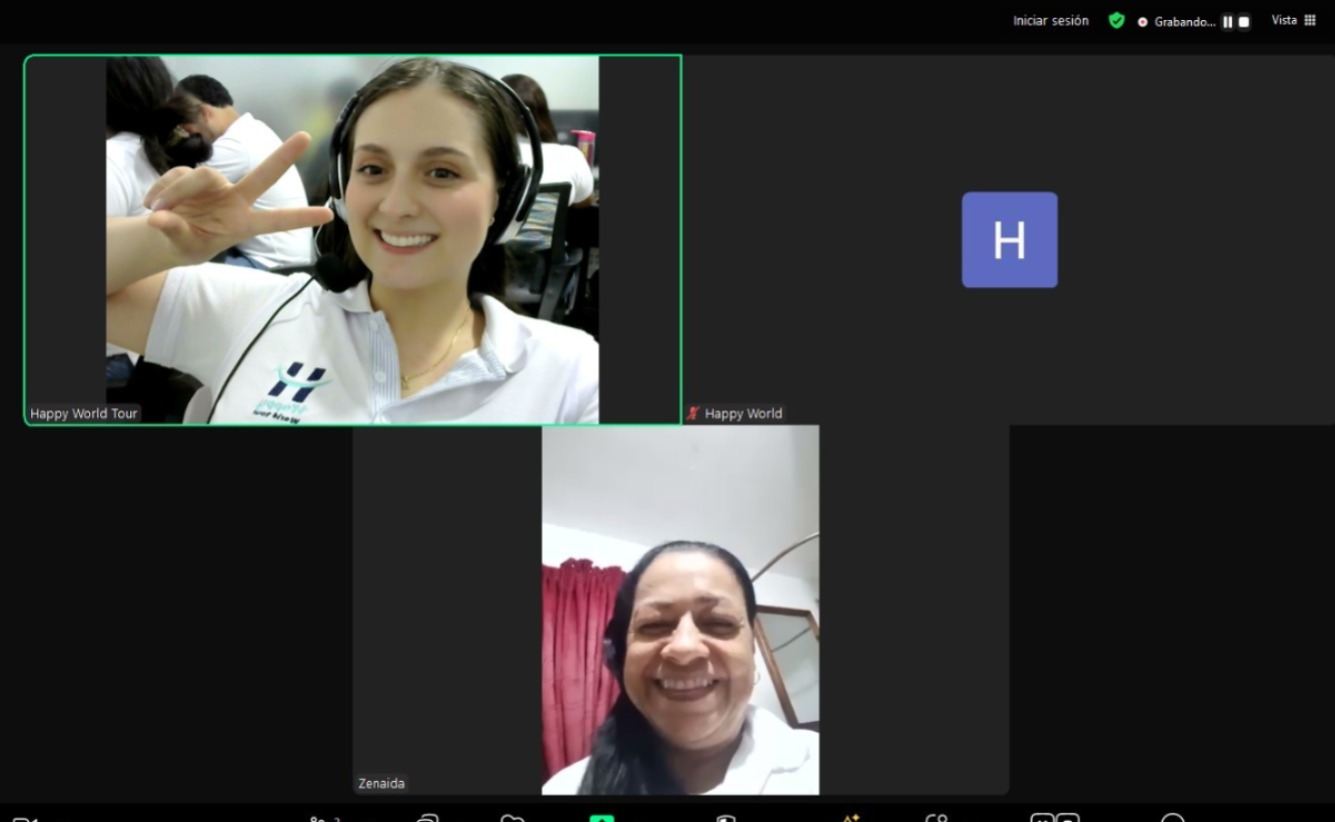This screenshot has height=822, width=1335.
Task: Click the circular icon at toolbar's right end
Action: [1172, 818]
